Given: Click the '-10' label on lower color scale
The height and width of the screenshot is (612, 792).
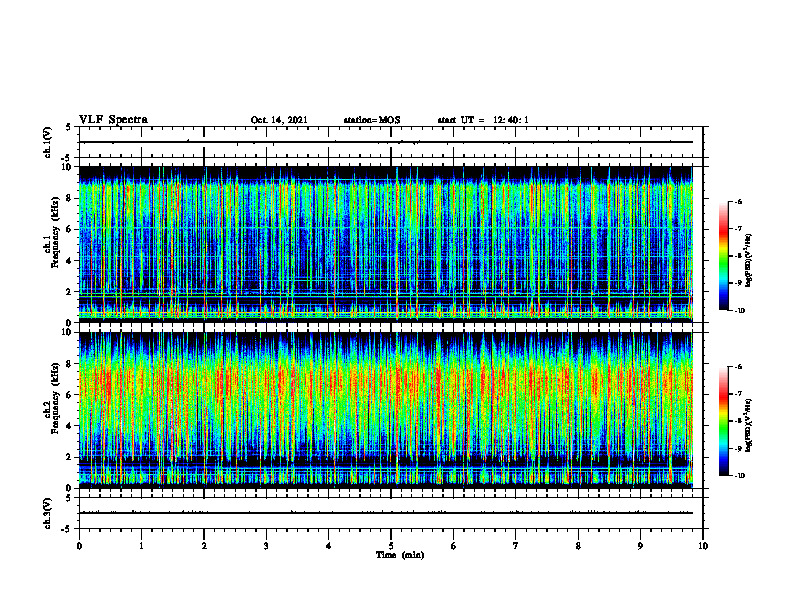Looking at the screenshot, I should click(x=740, y=476).
